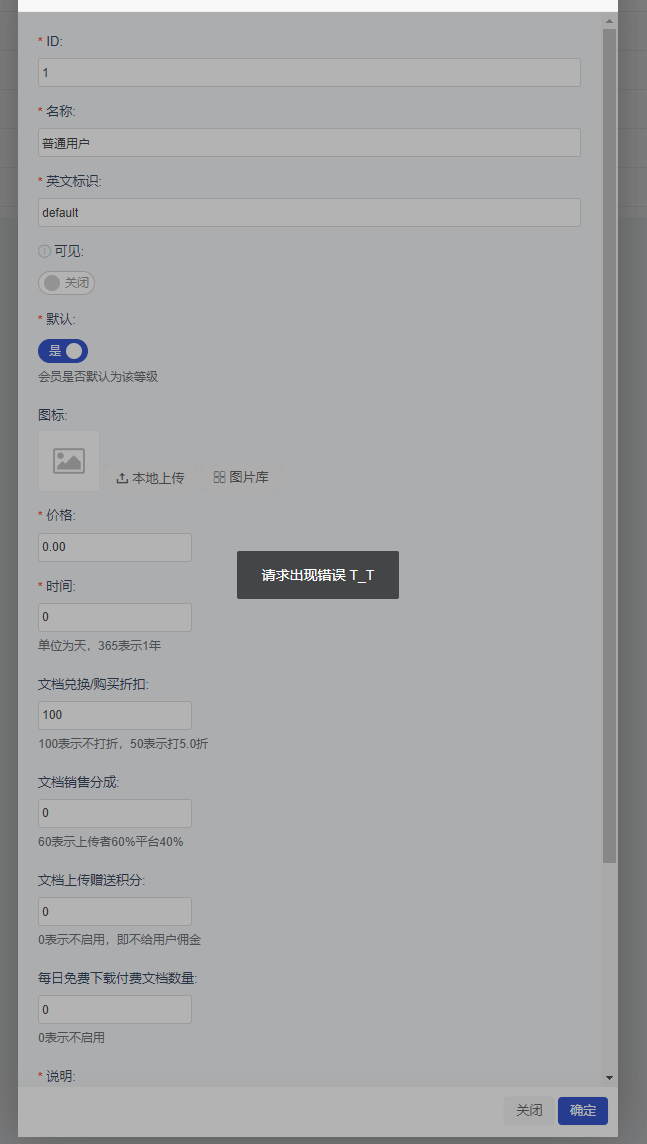The image size is (647, 1144).
Task: Edit the 英文标识 field with default
Action: pos(309,213)
